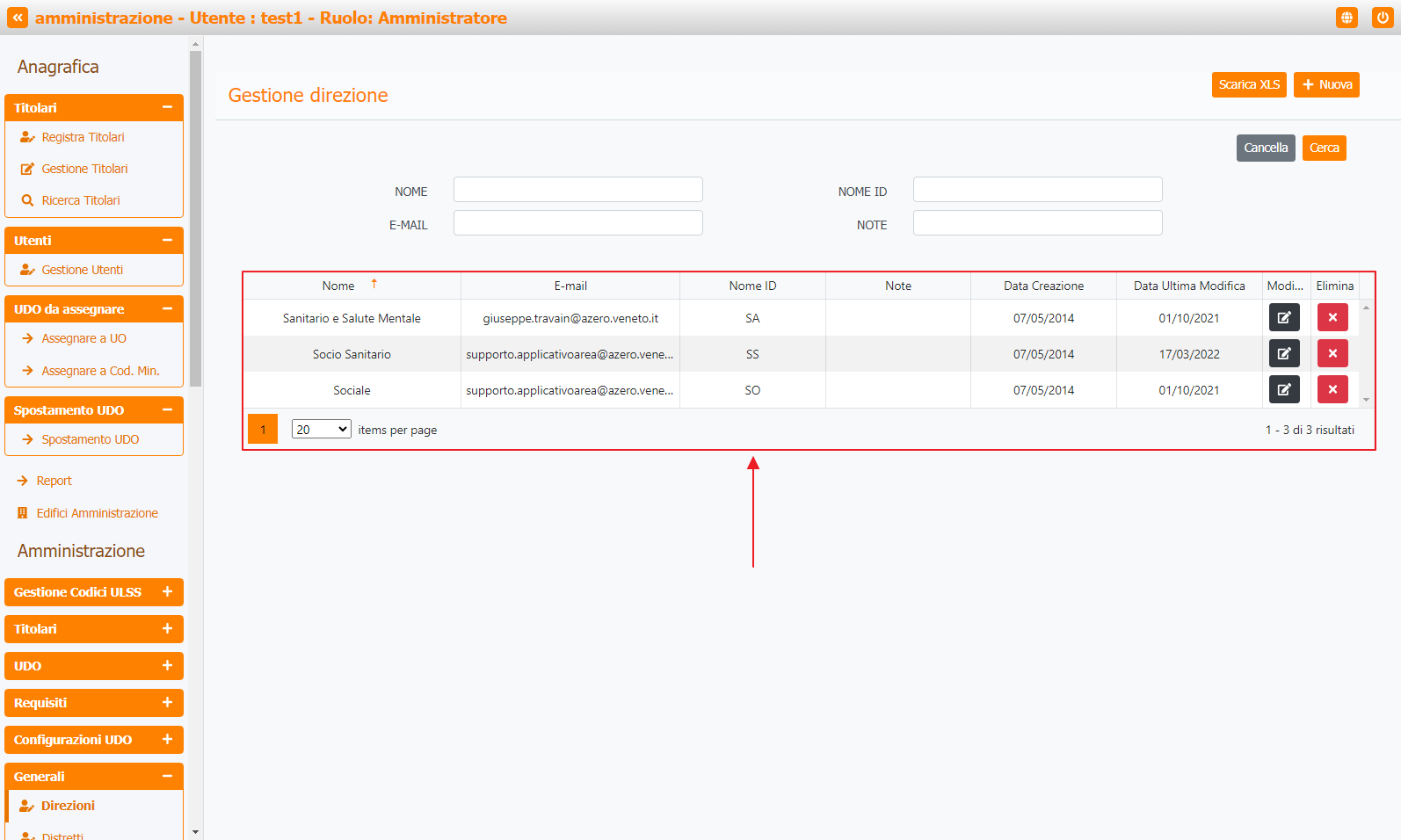Delete the Socio Sanitario row
Viewport: 1401px width, 840px height.
coord(1332,354)
